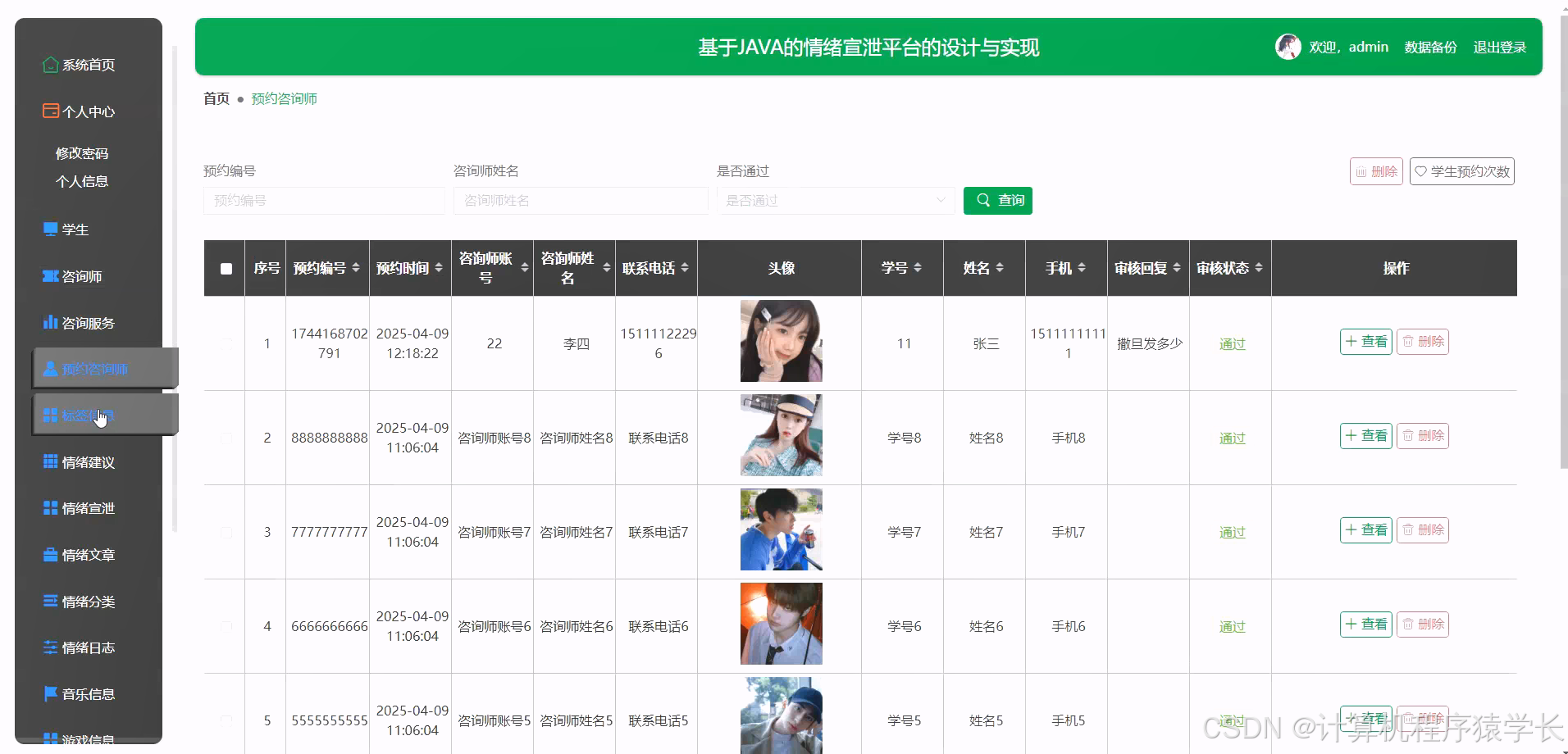The height and width of the screenshot is (754, 1568).
Task: Sort by 预约时间 column arrows
Action: 439,268
